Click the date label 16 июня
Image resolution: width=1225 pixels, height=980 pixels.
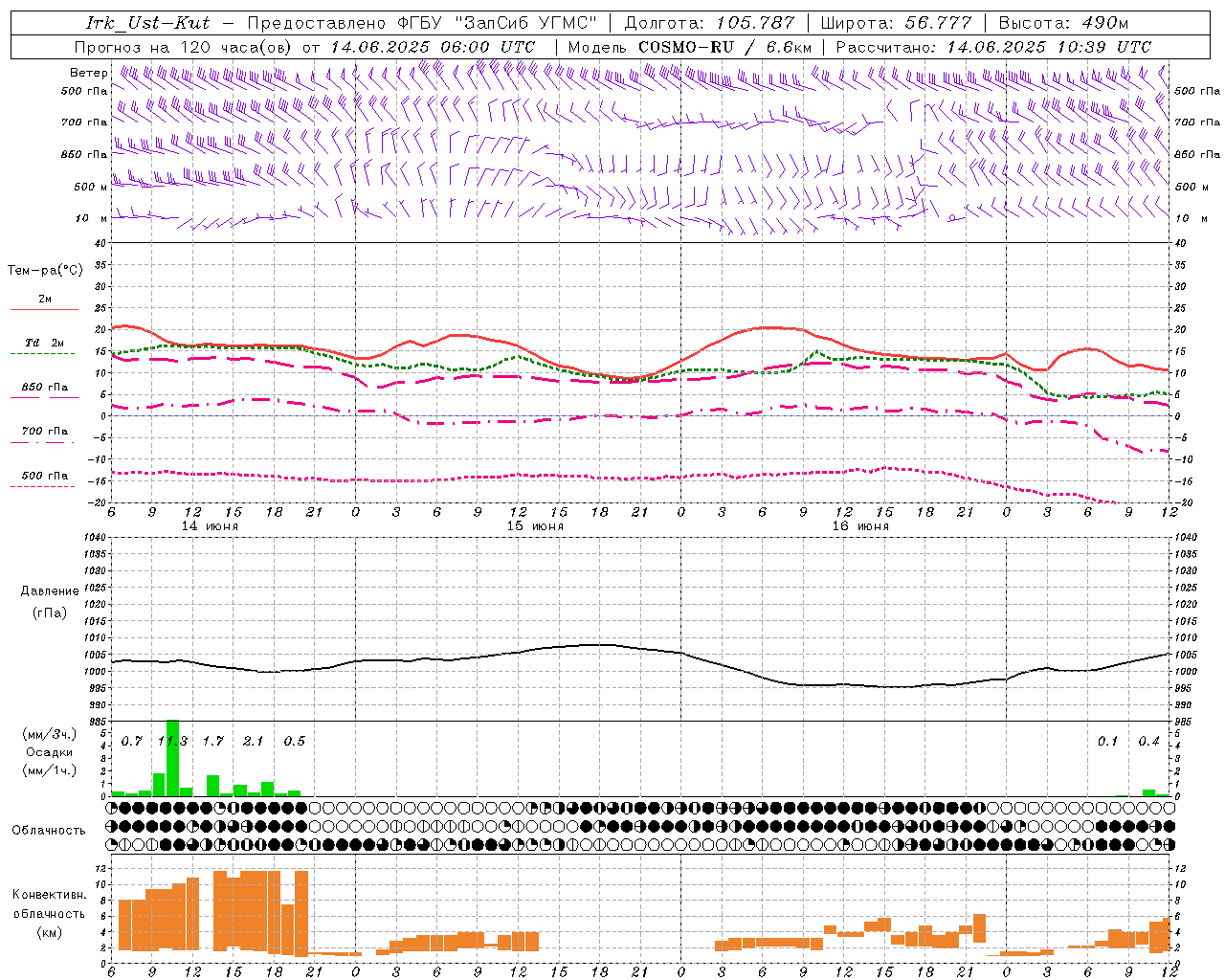(x=860, y=526)
